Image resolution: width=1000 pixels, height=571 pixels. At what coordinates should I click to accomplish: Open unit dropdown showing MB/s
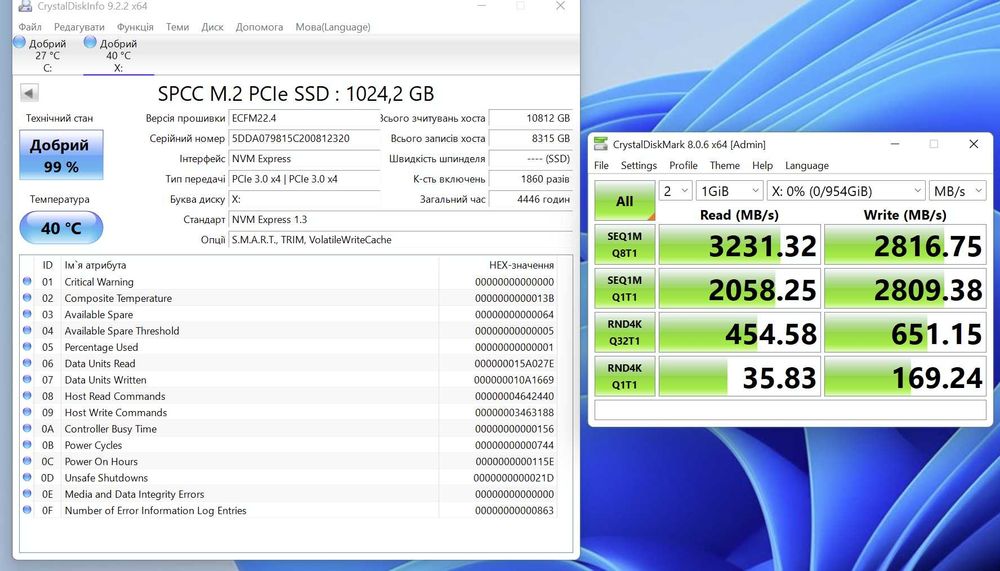click(x=957, y=191)
